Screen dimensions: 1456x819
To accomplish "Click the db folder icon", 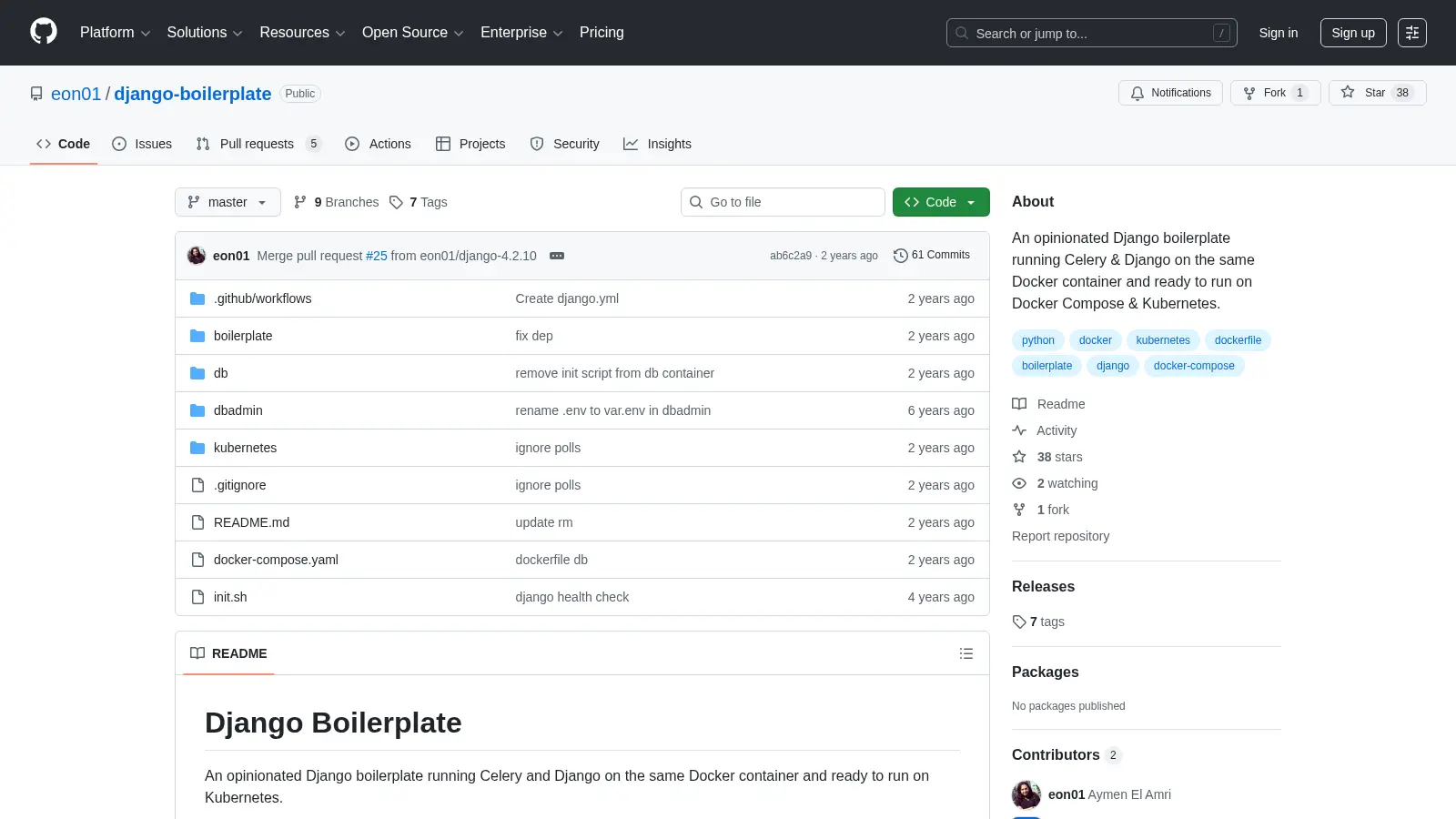I will 197,373.
